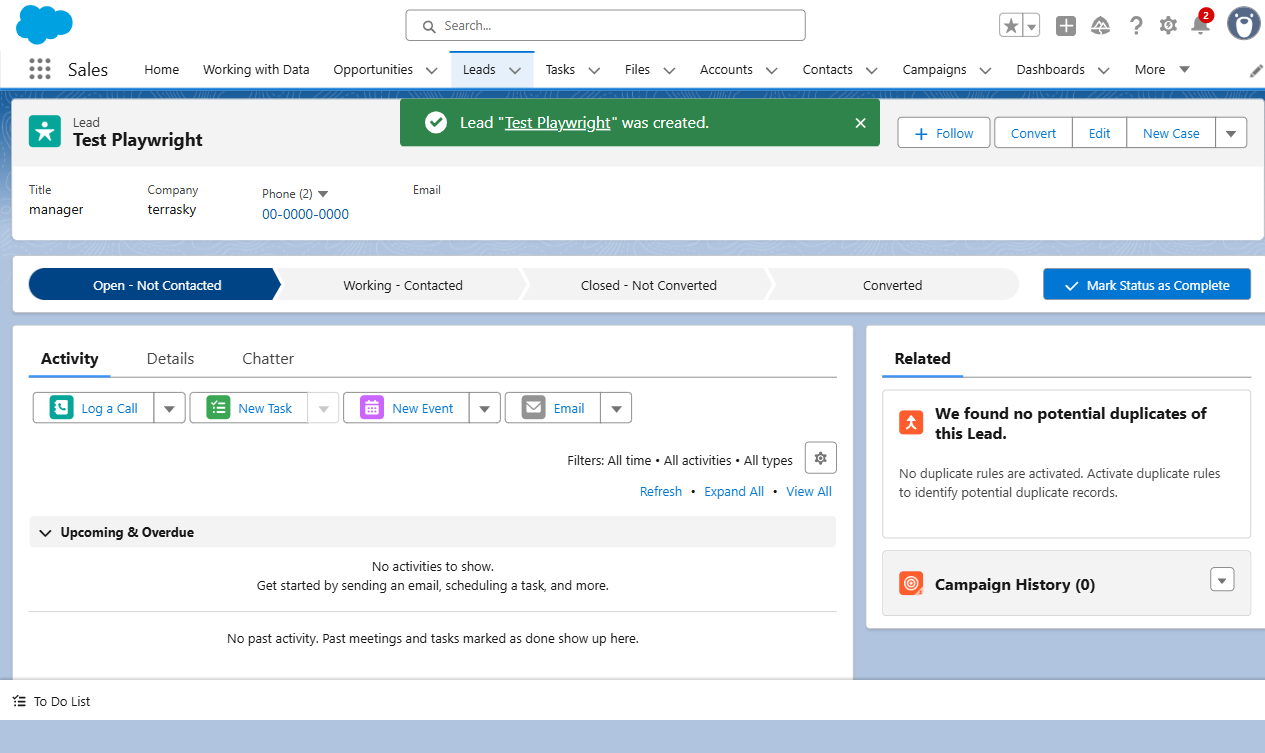Open the App Launcher grid icon
Image resolution: width=1265 pixels, height=753 pixels.
[40, 69]
